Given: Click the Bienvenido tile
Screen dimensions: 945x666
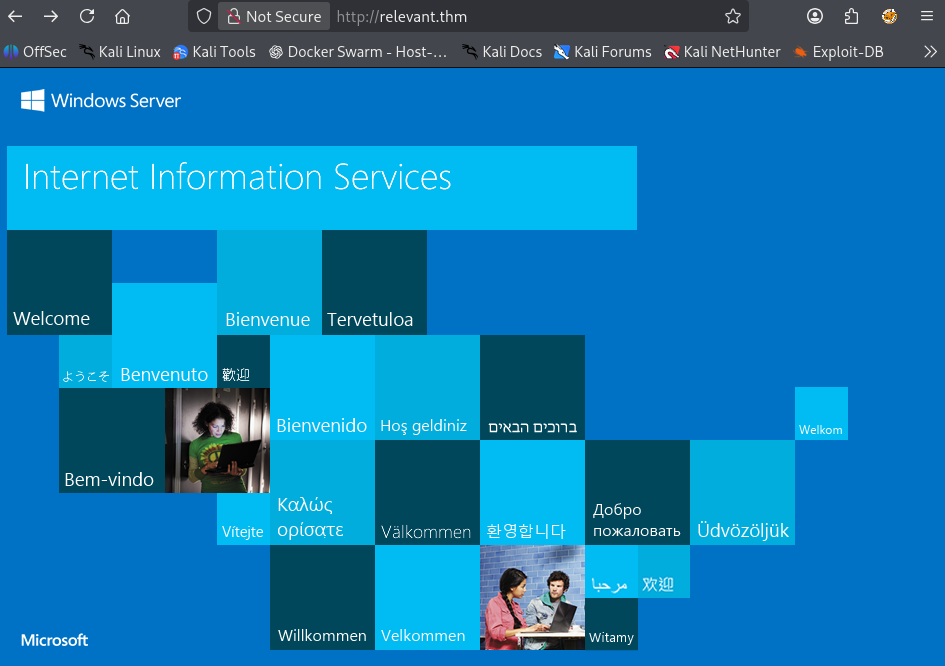Looking at the screenshot, I should [322, 388].
